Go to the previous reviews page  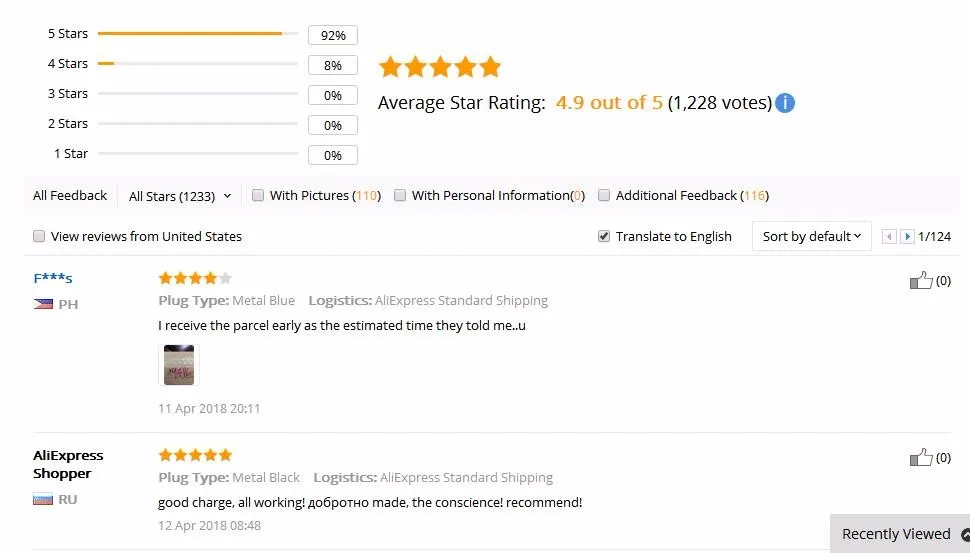click(889, 237)
